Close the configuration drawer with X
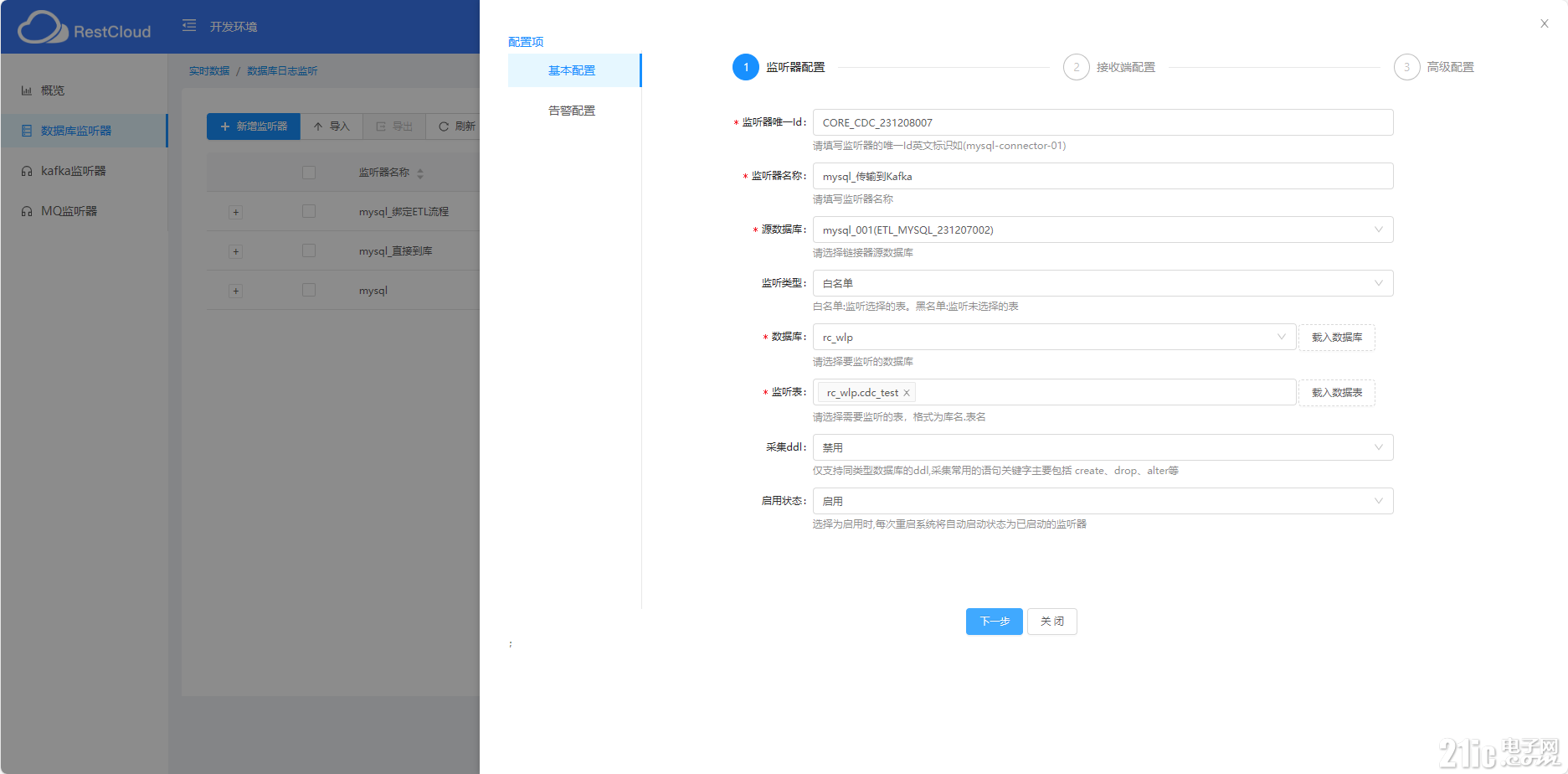This screenshot has height=774, width=1568. 1545,23
